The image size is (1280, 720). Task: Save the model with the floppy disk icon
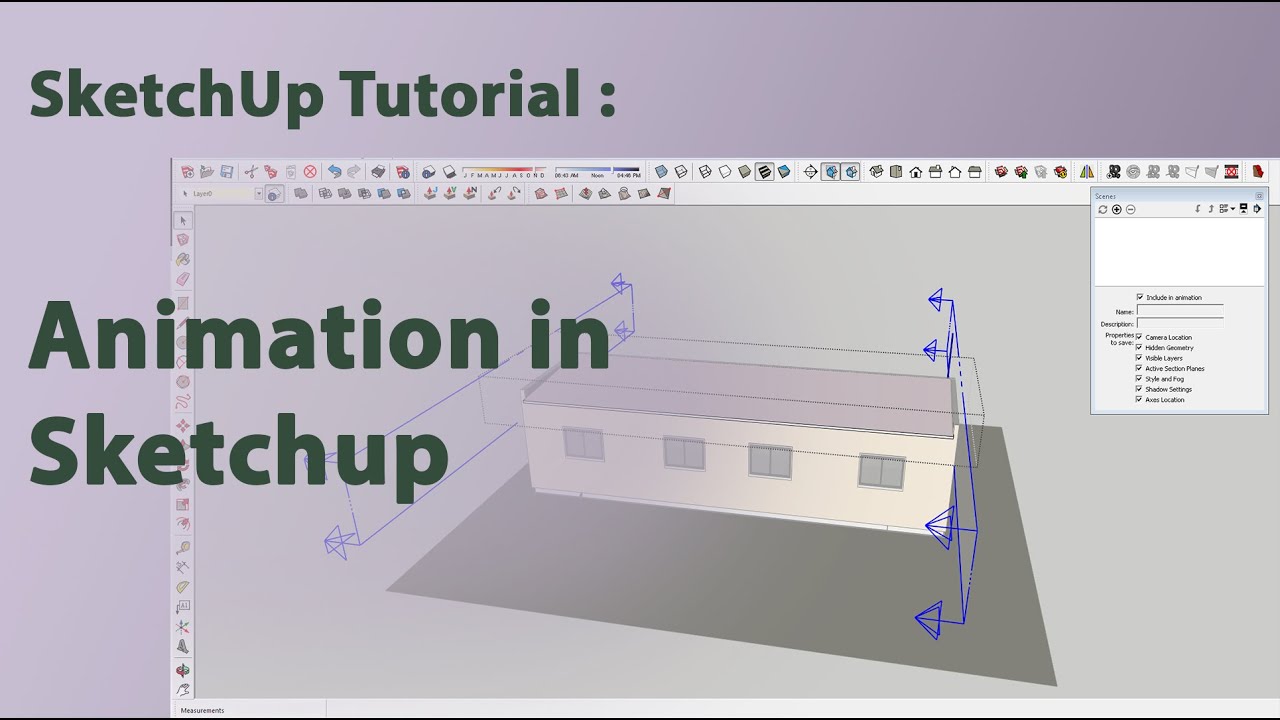click(x=227, y=172)
